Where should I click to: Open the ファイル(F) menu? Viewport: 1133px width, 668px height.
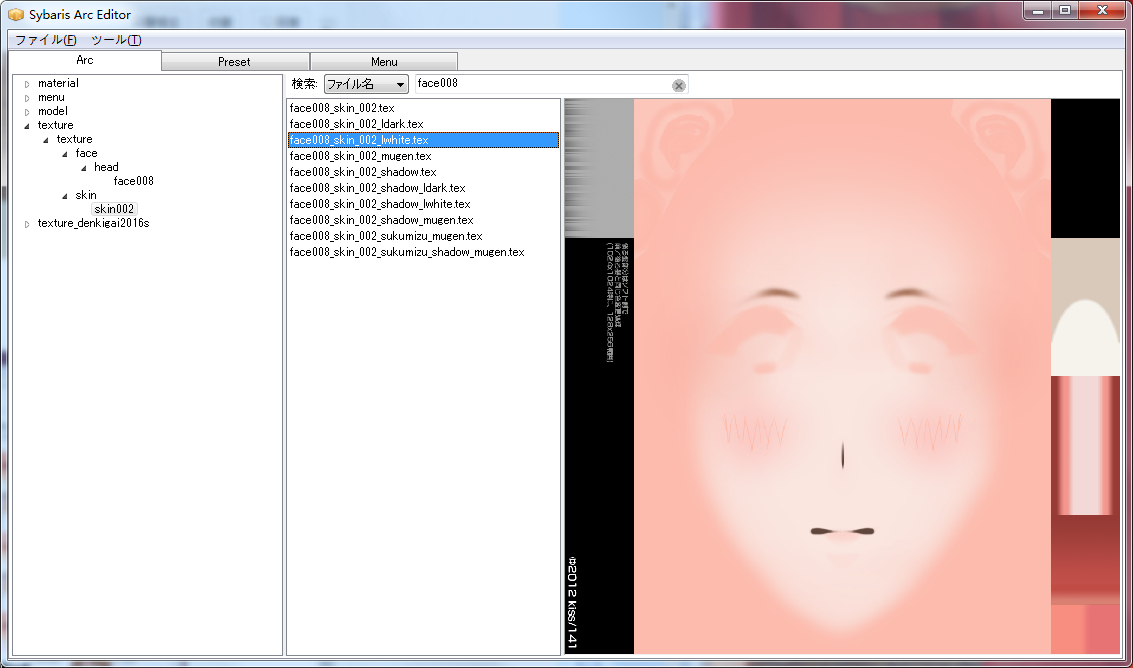pos(45,40)
